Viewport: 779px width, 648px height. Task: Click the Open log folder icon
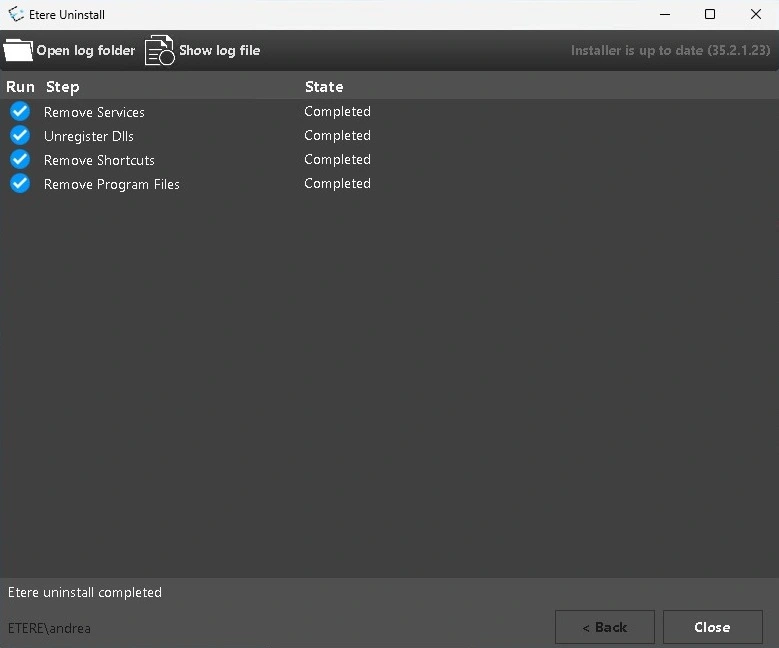[x=18, y=50]
